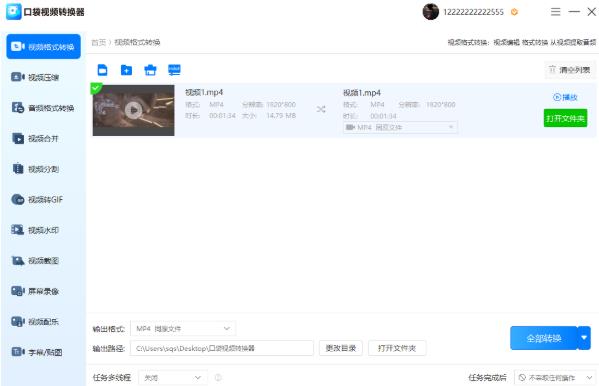The height and width of the screenshot is (386, 599).
Task: Open 视频水印 sidebar item
Action: [x=35, y=230]
